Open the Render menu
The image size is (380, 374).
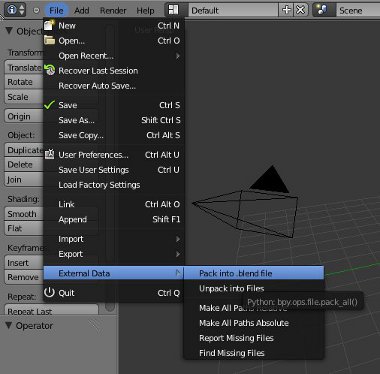coord(113,10)
